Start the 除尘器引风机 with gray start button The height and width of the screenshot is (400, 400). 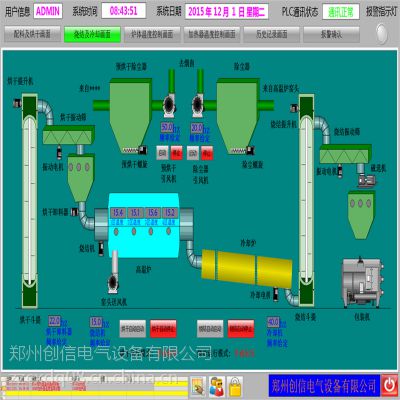point(193,153)
